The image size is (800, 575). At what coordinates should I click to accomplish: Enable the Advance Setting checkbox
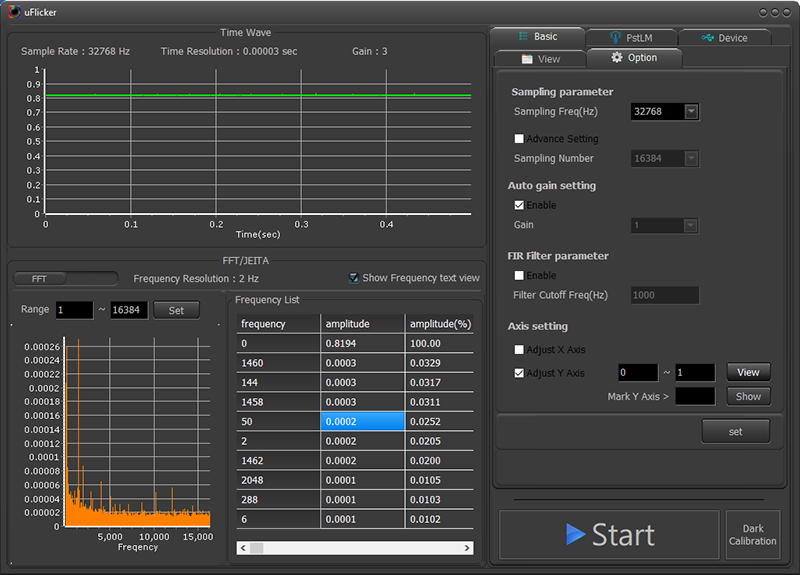tap(519, 139)
